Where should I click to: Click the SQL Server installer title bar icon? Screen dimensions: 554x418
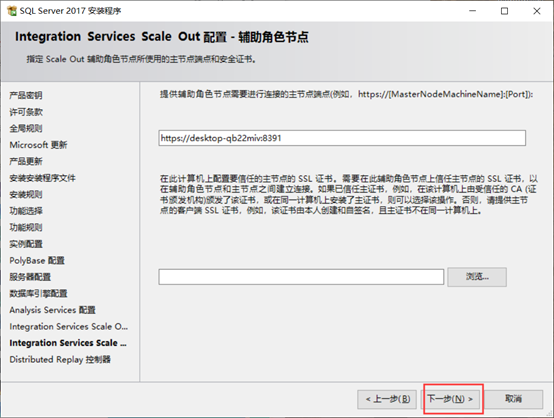pyautogui.click(x=12, y=11)
